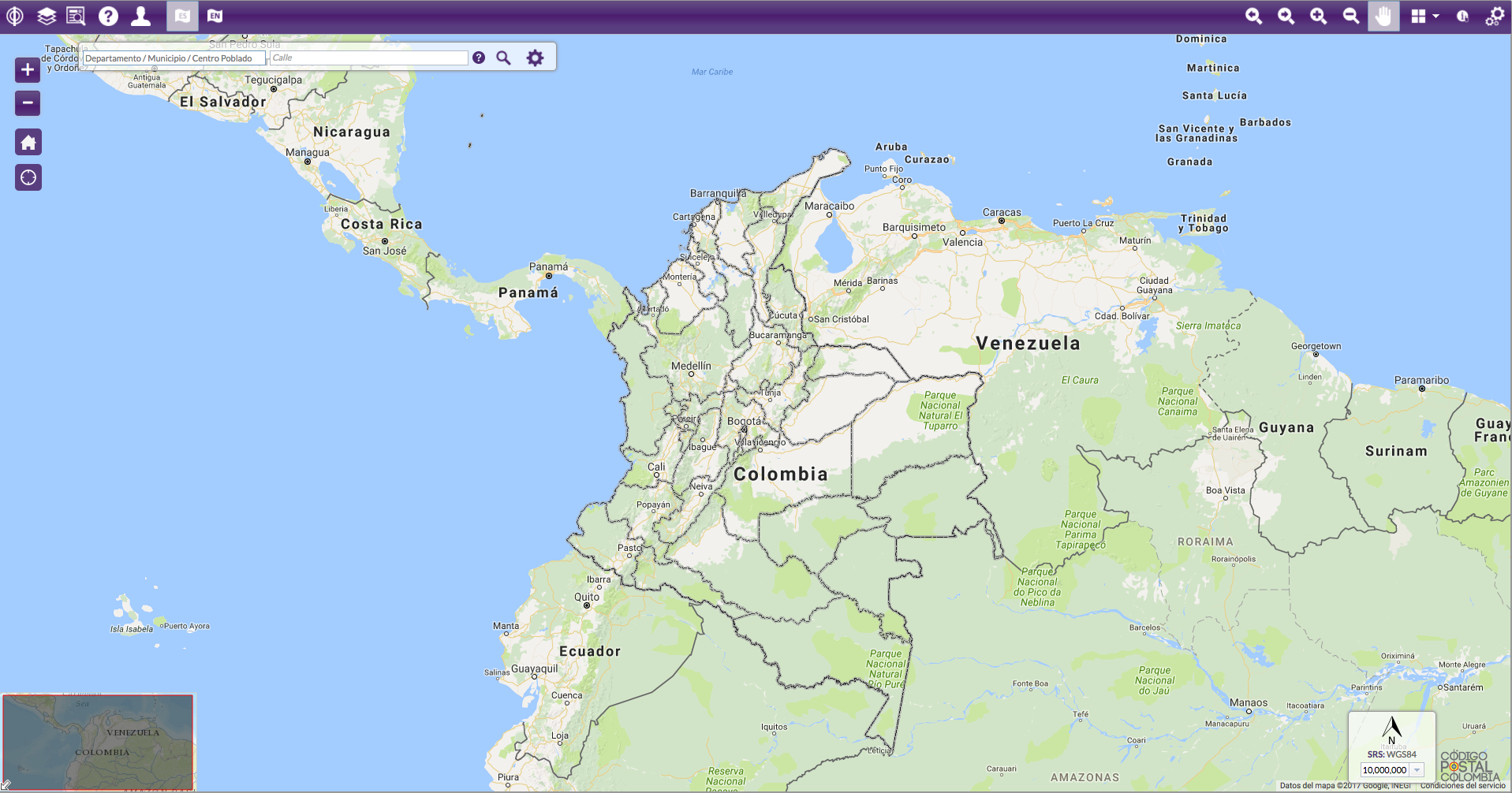The width and height of the screenshot is (1512, 793).
Task: Toggle the pan hand tool
Action: coord(1383,16)
